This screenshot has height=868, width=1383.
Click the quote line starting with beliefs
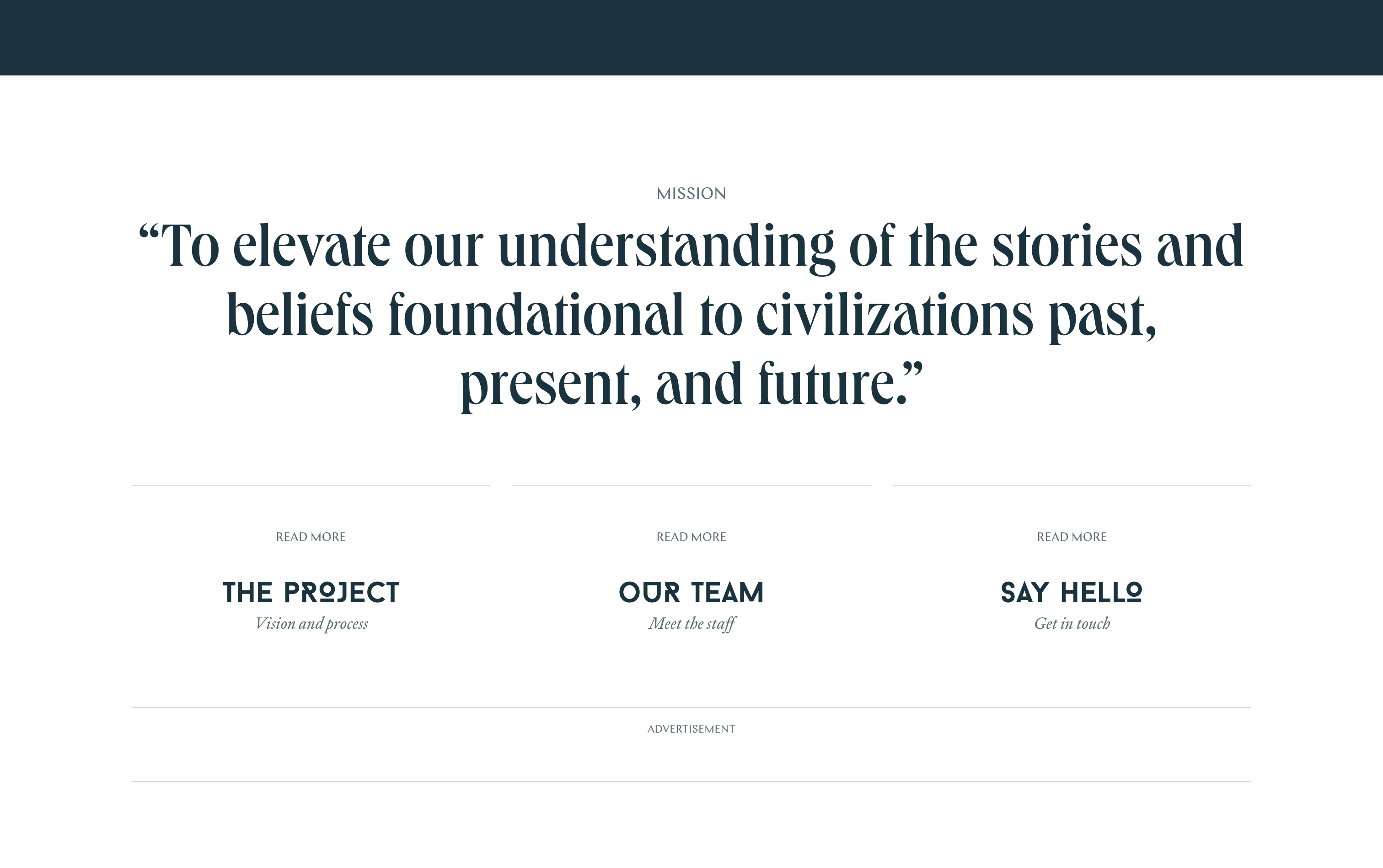pyautogui.click(x=691, y=316)
